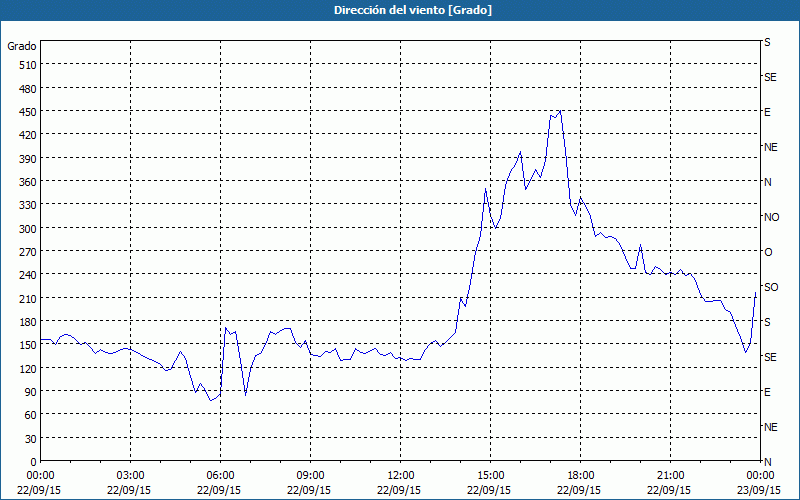The image size is (800, 500).
Task: Select the 180 degree axis label
Action: click(x=28, y=322)
